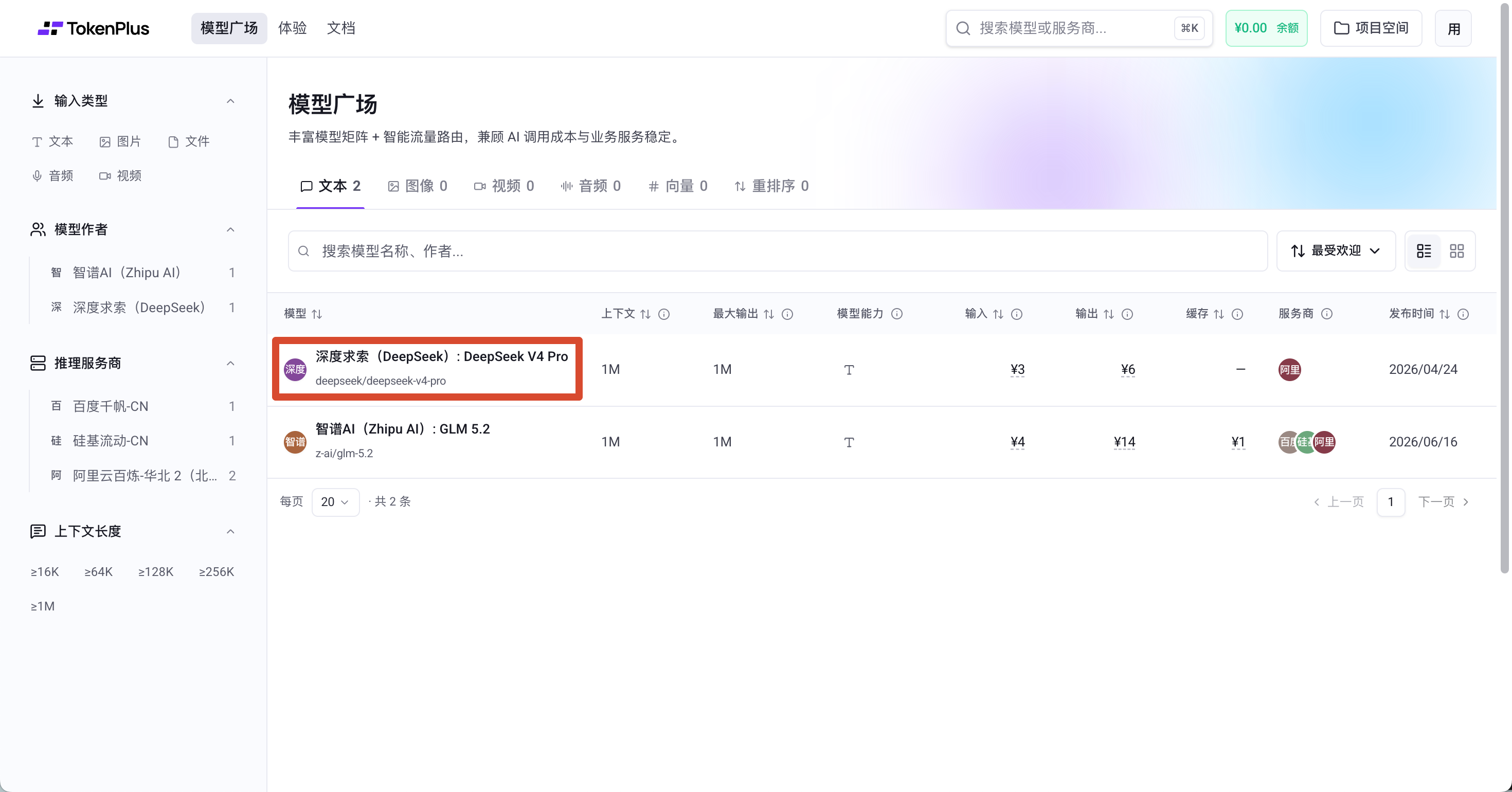Show info icon for 服务商 column
This screenshot has width=1512, height=792.
pos(1326,314)
